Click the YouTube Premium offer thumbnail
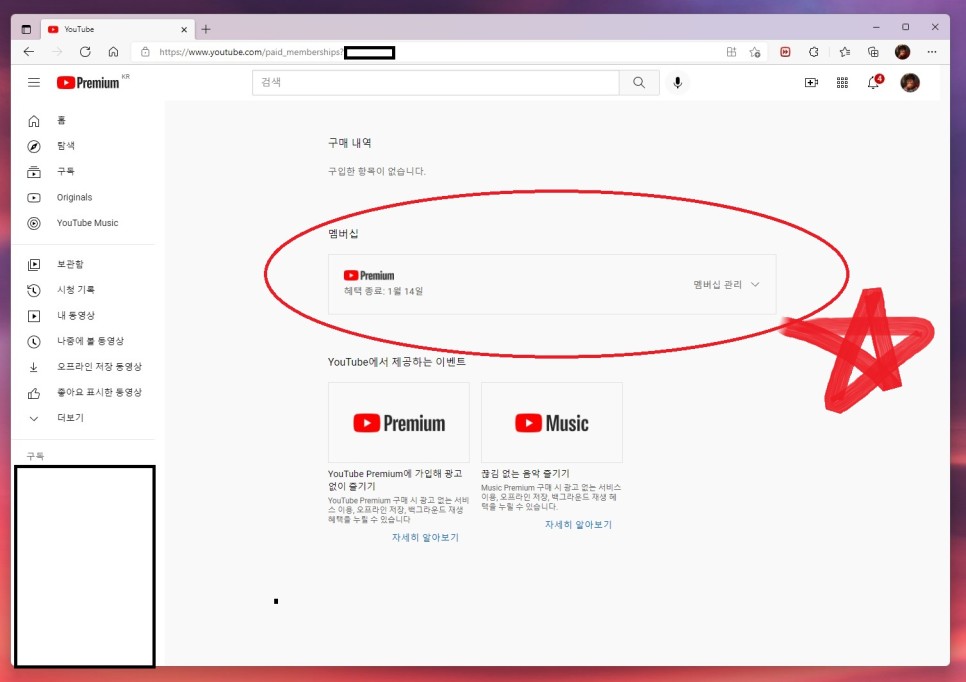The height and width of the screenshot is (682, 966). tap(399, 423)
